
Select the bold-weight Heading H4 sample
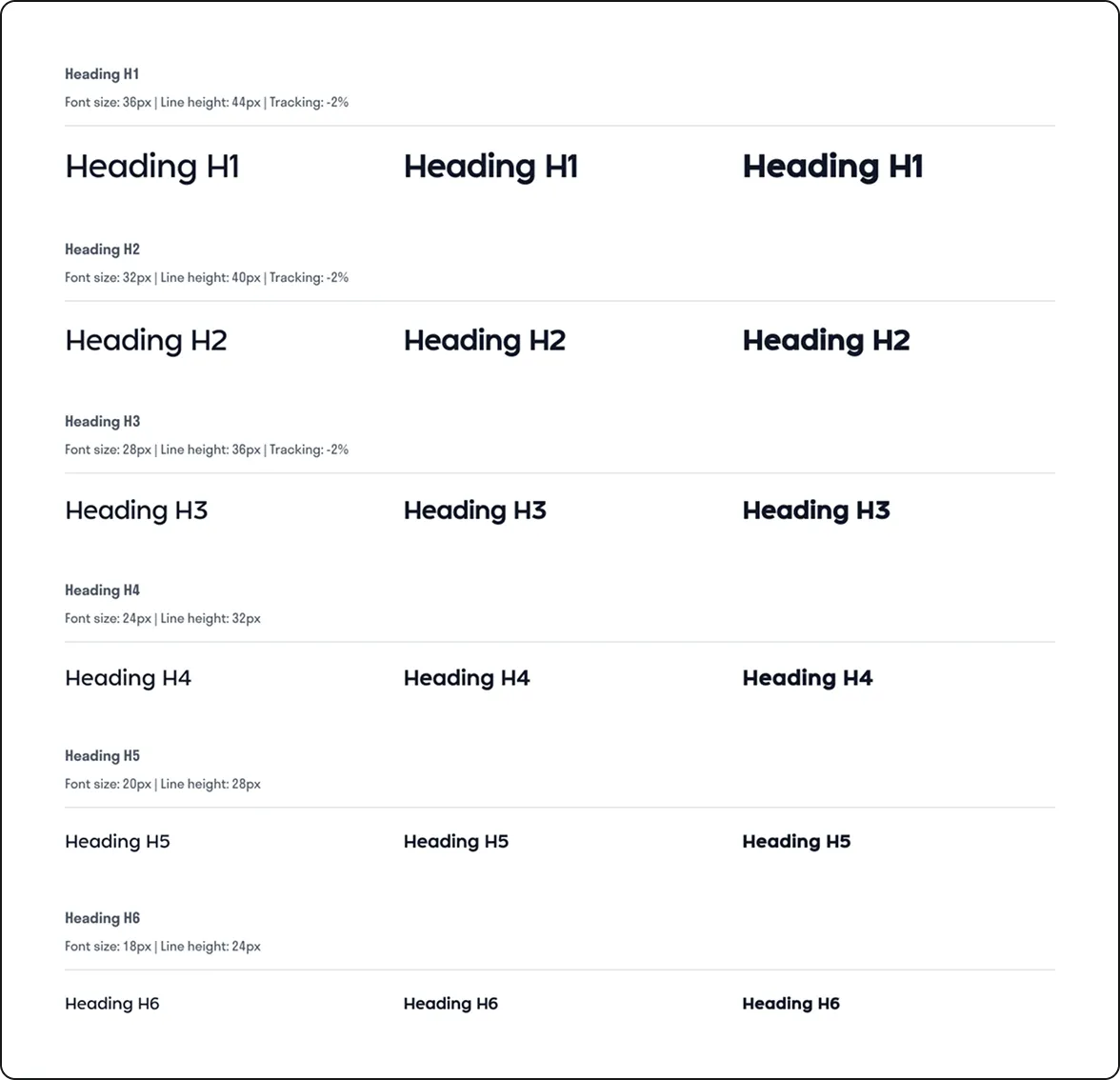(808, 678)
